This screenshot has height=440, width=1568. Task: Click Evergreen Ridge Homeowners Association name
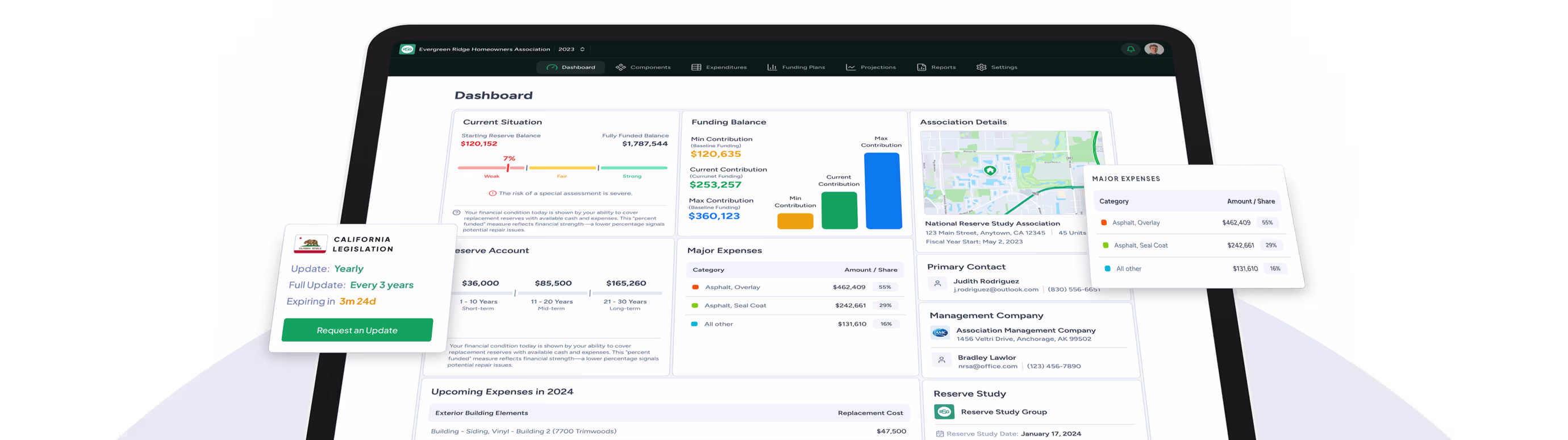[485, 49]
